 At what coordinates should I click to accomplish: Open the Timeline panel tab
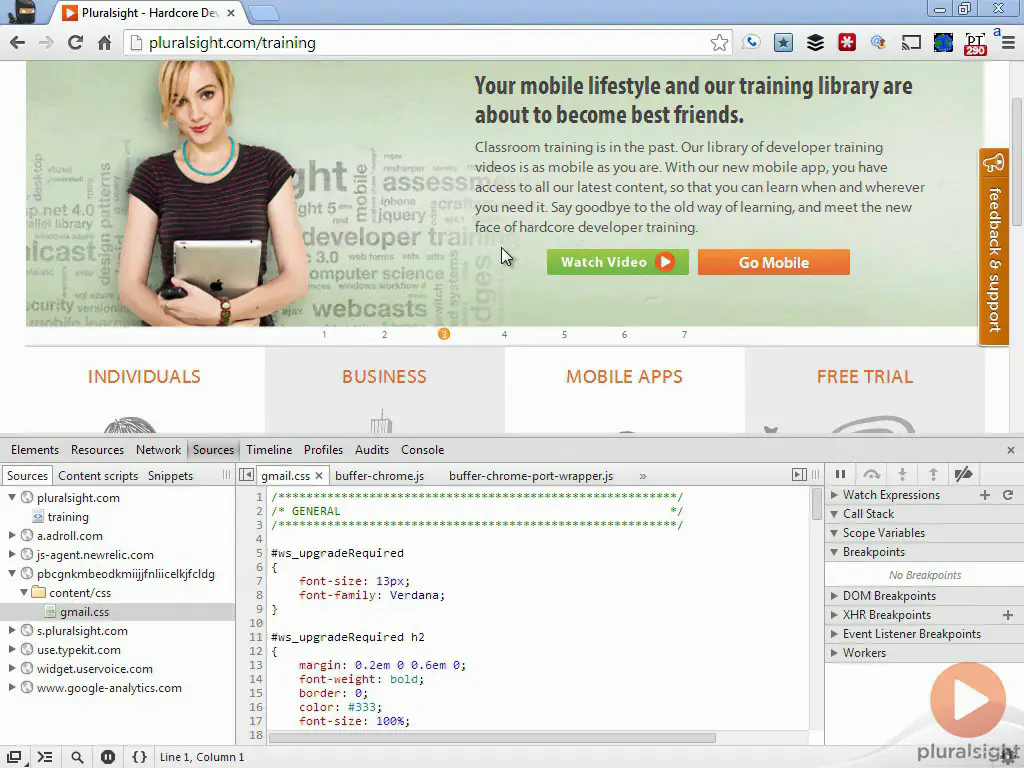click(269, 450)
